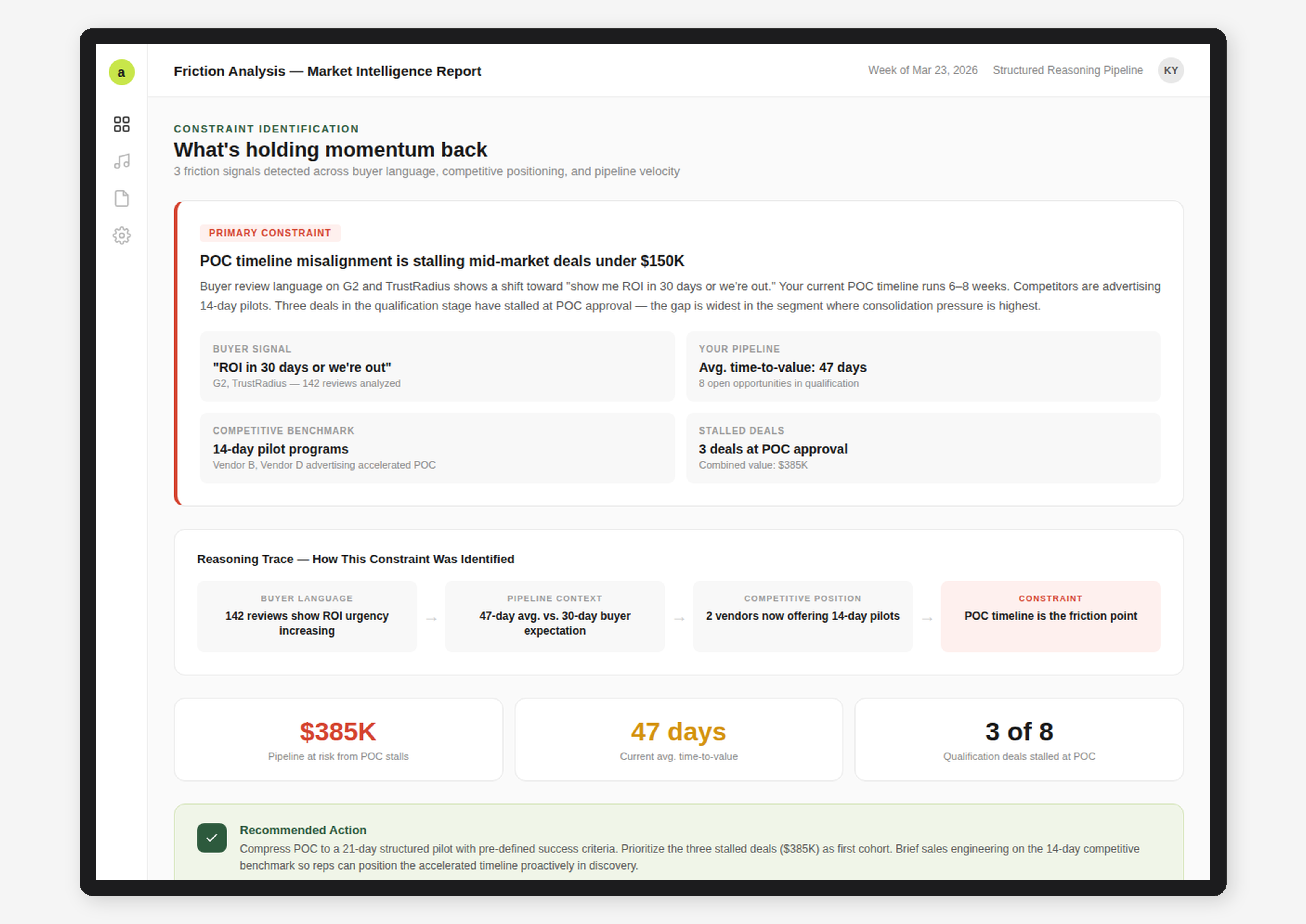Click the Primary Constraint red badge
1306x924 pixels.
(x=270, y=233)
